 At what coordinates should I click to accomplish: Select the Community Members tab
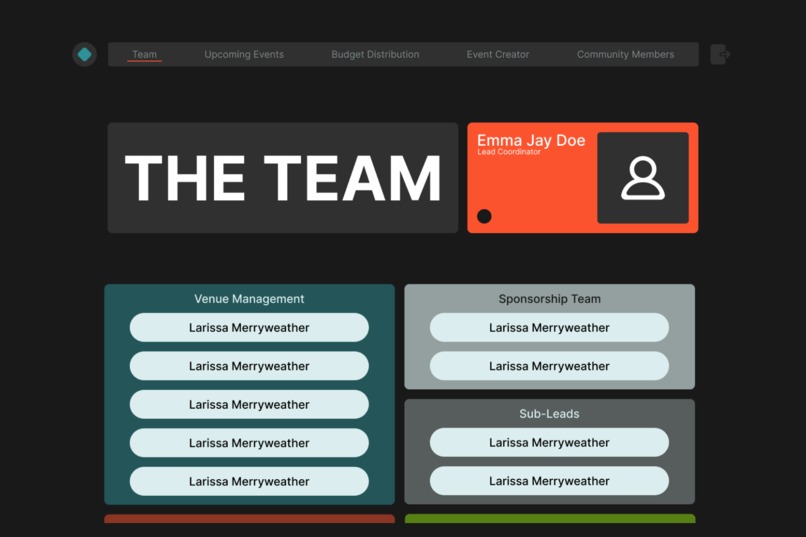[625, 54]
